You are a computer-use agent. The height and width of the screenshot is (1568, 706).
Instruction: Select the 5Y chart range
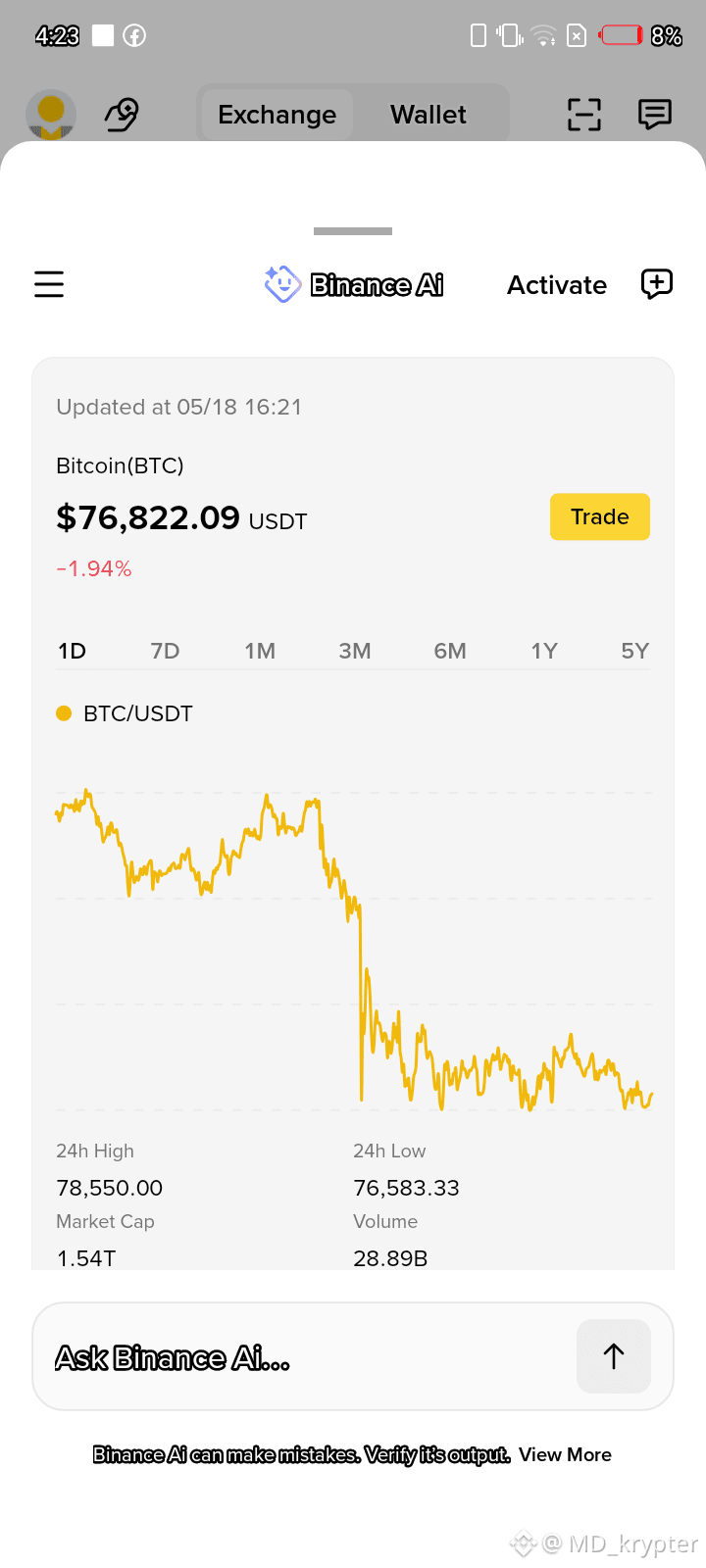pyautogui.click(x=634, y=651)
